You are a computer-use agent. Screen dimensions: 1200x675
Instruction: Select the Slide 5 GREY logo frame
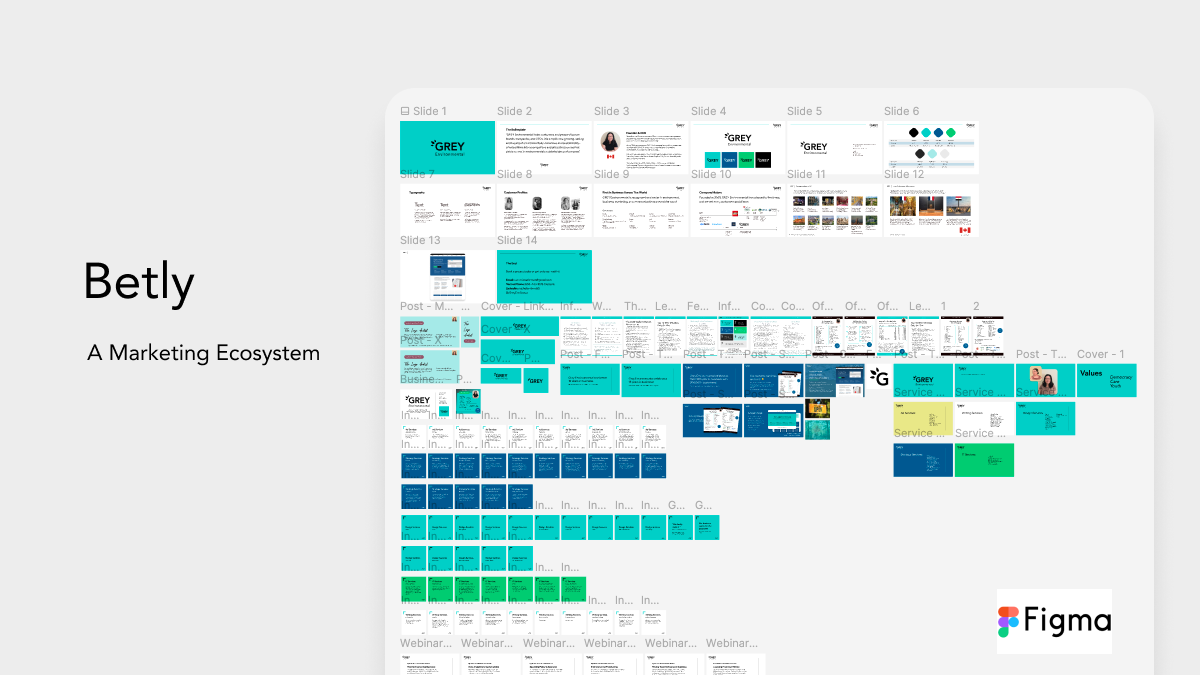[x=834, y=147]
